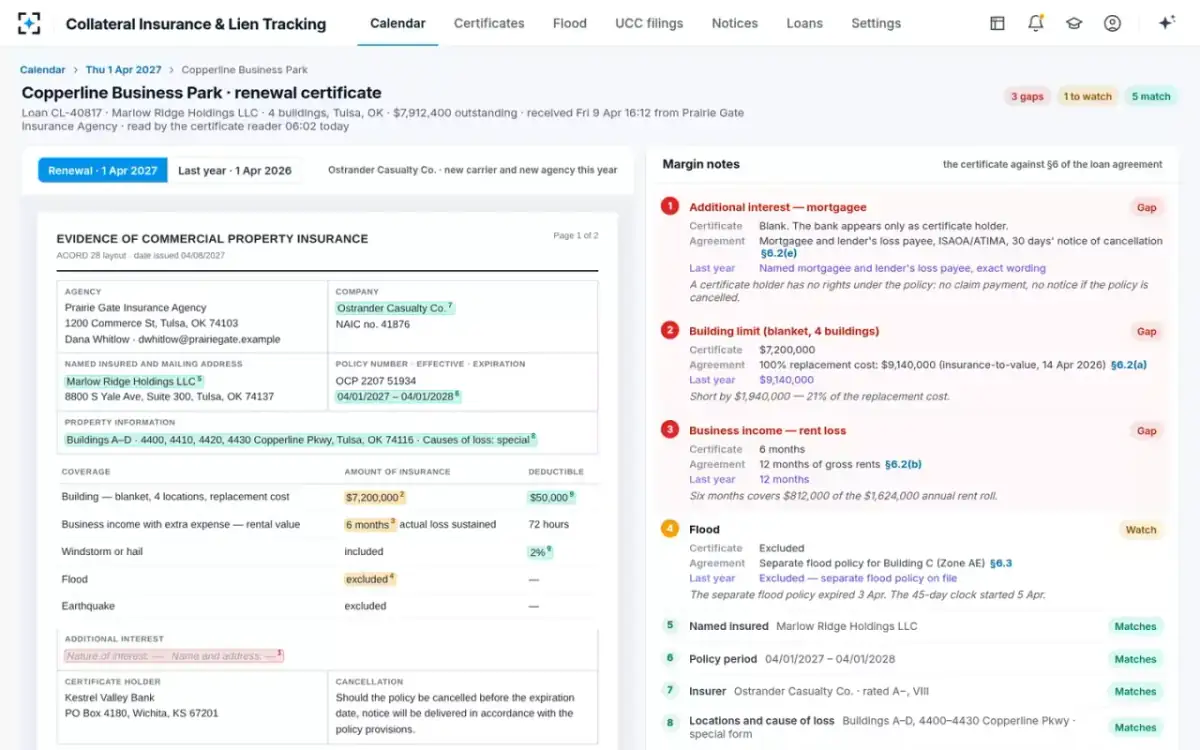
Task: Filter by the 3 gaps badge
Action: click(1027, 97)
